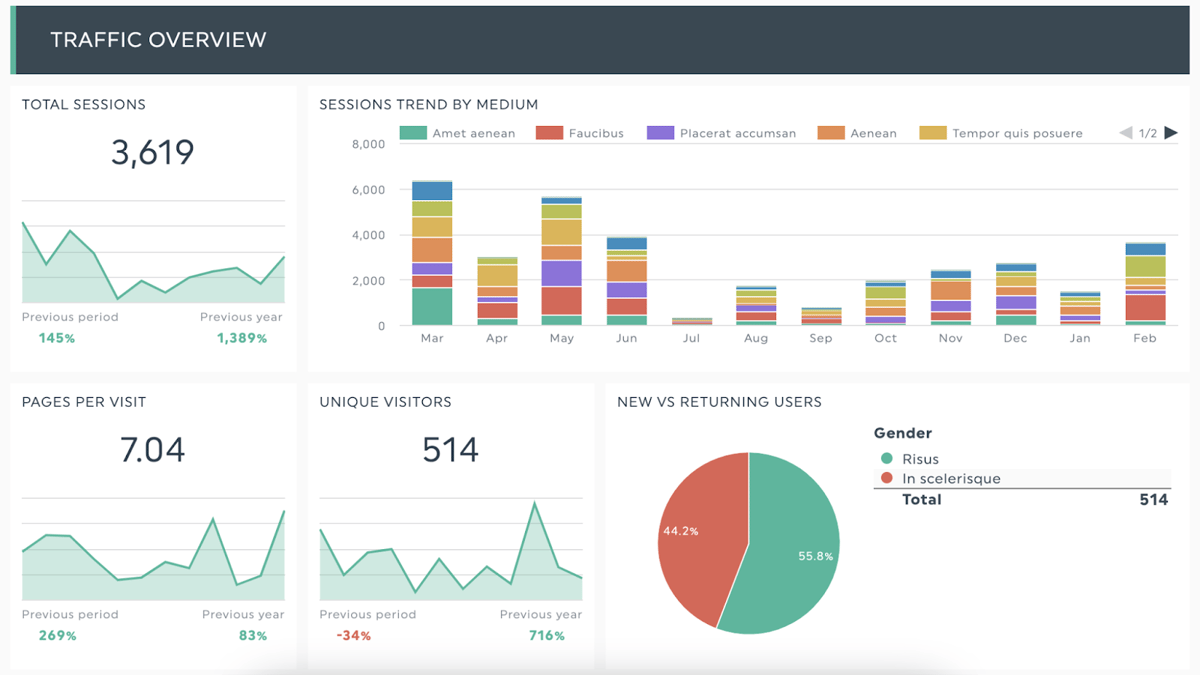Expand the 1/2 legend pager
This screenshot has width=1200, height=675.
[1146, 132]
